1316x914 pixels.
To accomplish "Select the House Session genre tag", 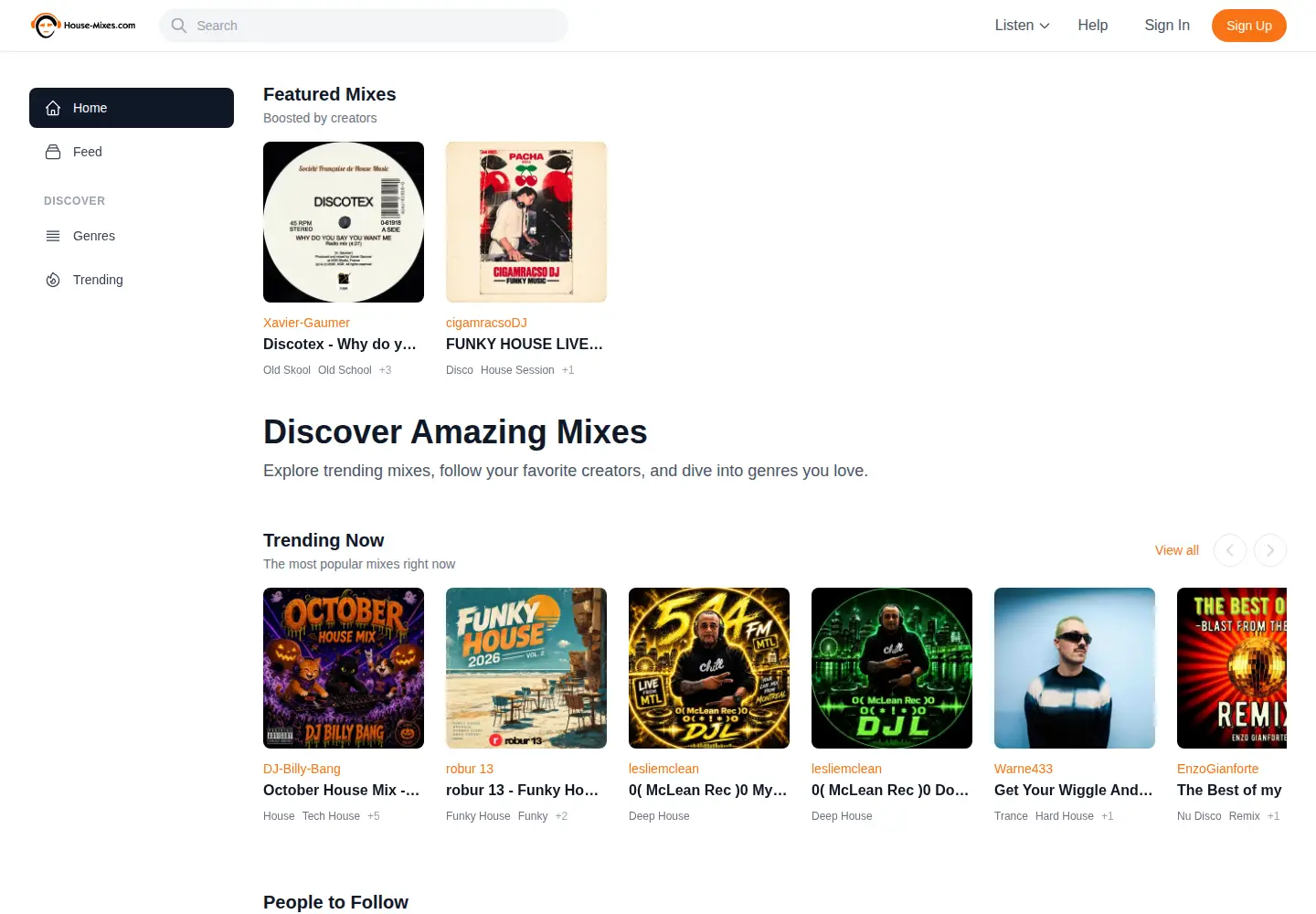I will coord(517,370).
